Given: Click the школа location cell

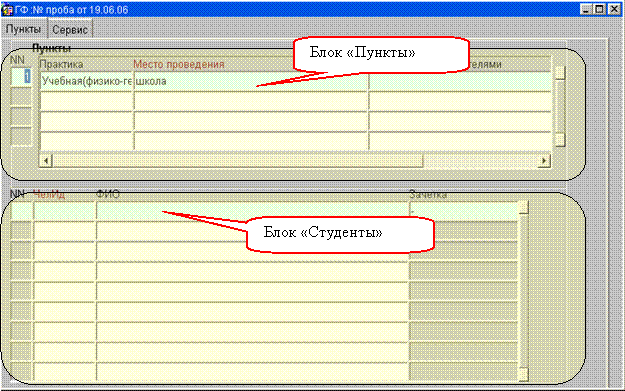Looking at the screenshot, I should pos(250,81).
